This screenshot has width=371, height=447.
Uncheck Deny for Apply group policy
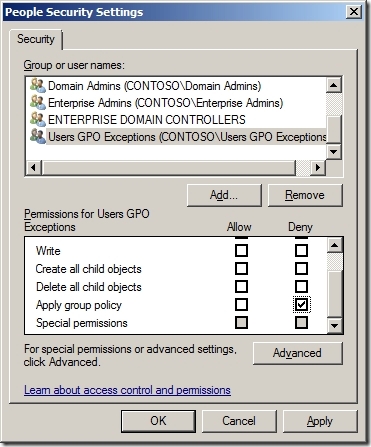pyautogui.click(x=301, y=304)
